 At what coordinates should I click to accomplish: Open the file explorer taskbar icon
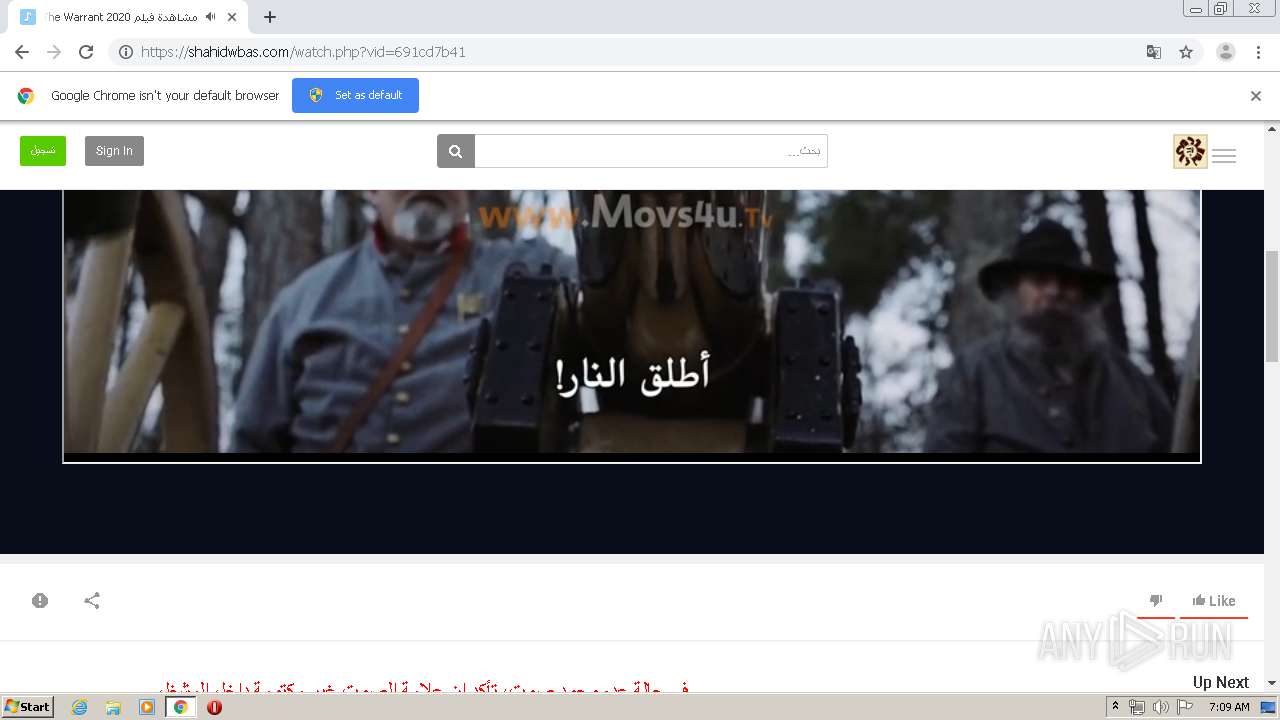tap(113, 707)
